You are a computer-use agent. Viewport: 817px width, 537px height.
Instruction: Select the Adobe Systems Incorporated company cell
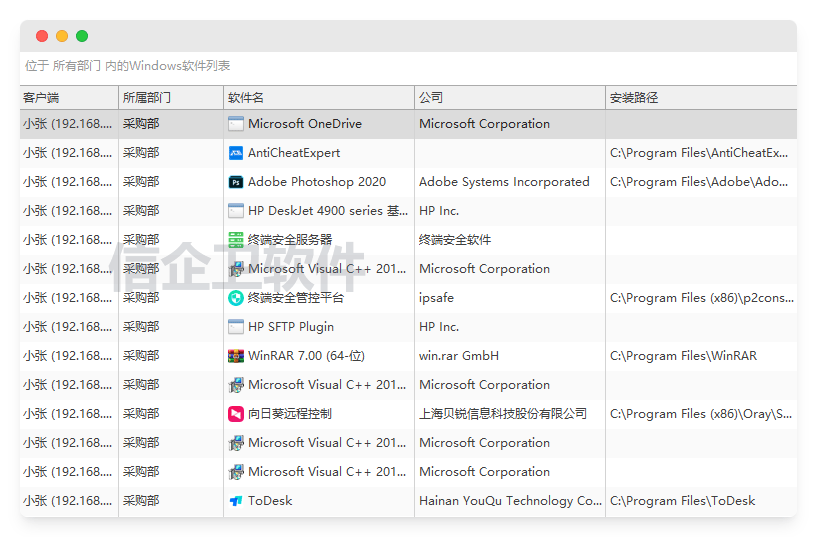tap(504, 182)
